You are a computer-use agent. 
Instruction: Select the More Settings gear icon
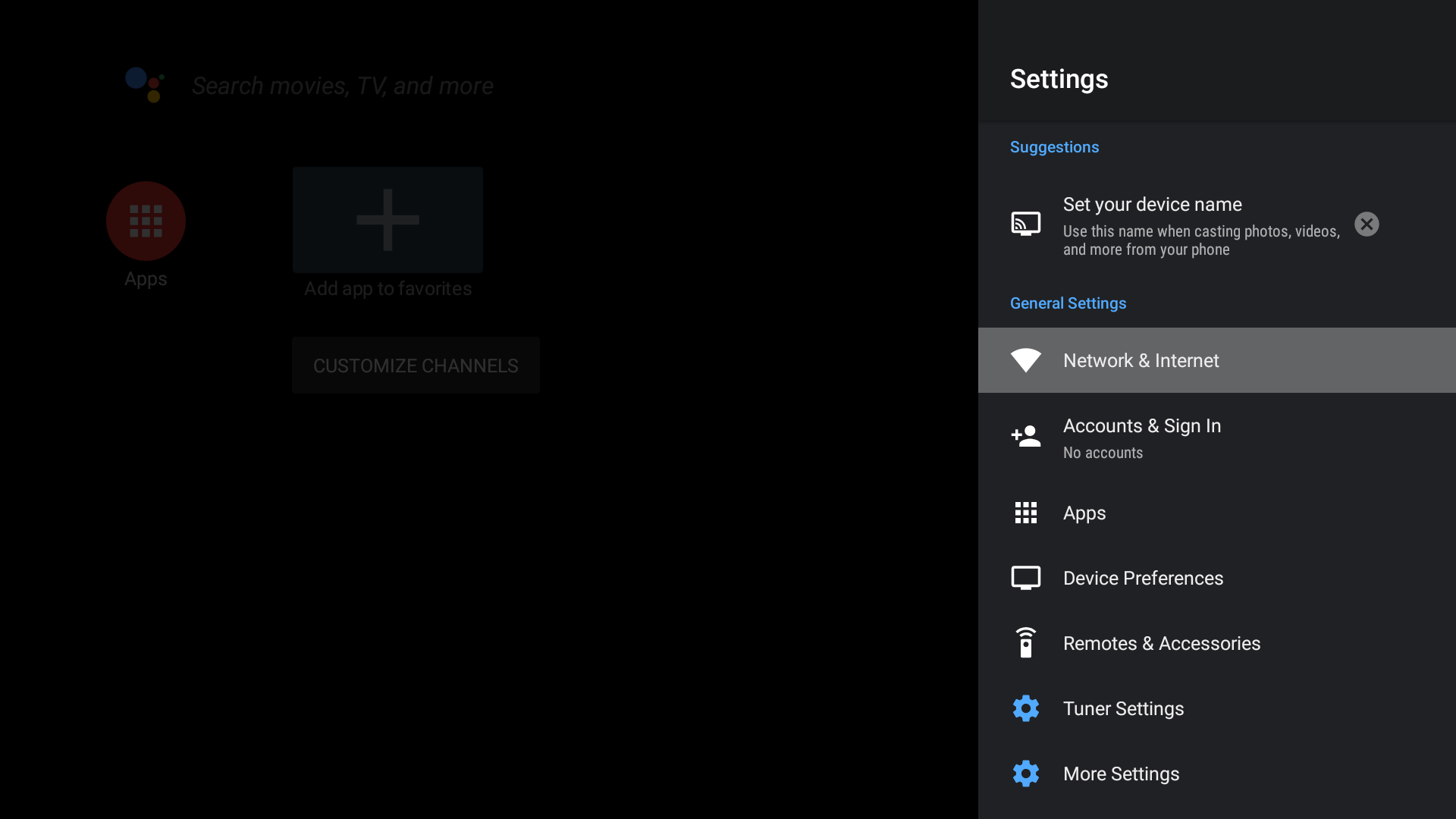click(x=1025, y=773)
